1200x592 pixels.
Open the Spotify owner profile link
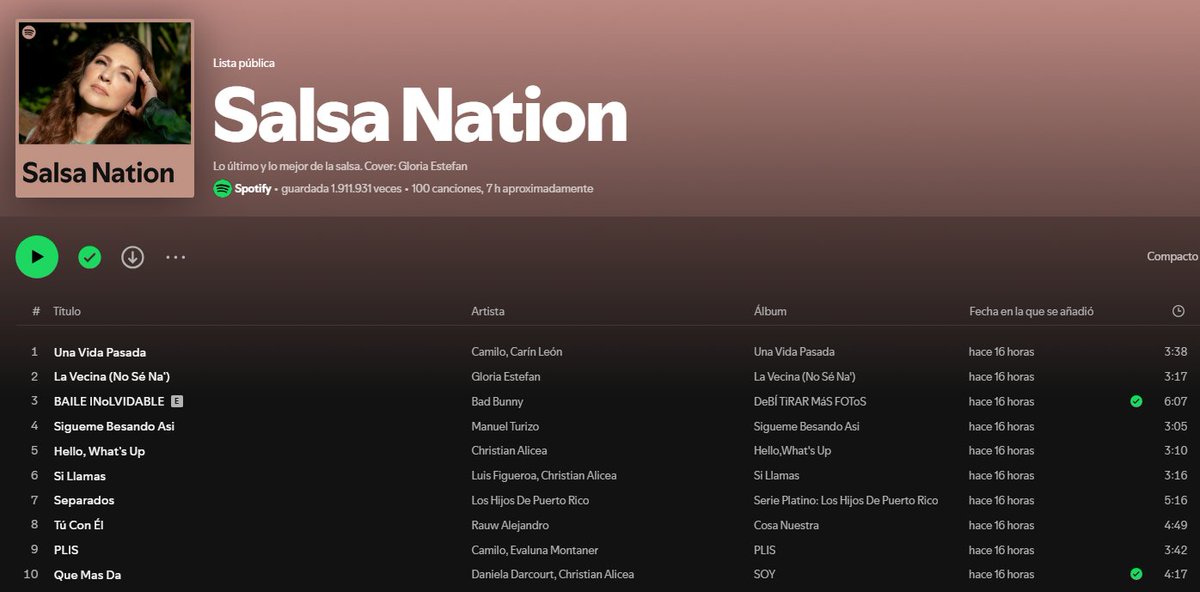coord(253,188)
